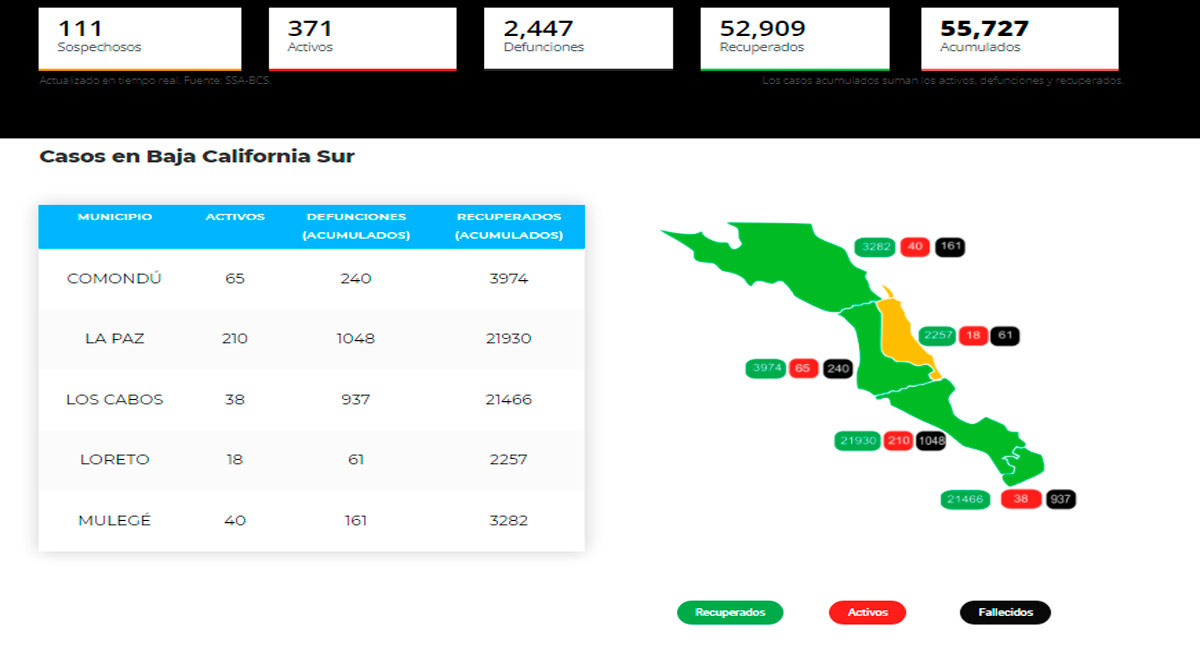This screenshot has height=666, width=1200.
Task: Select the Activos card showing 371
Action: click(x=363, y=39)
